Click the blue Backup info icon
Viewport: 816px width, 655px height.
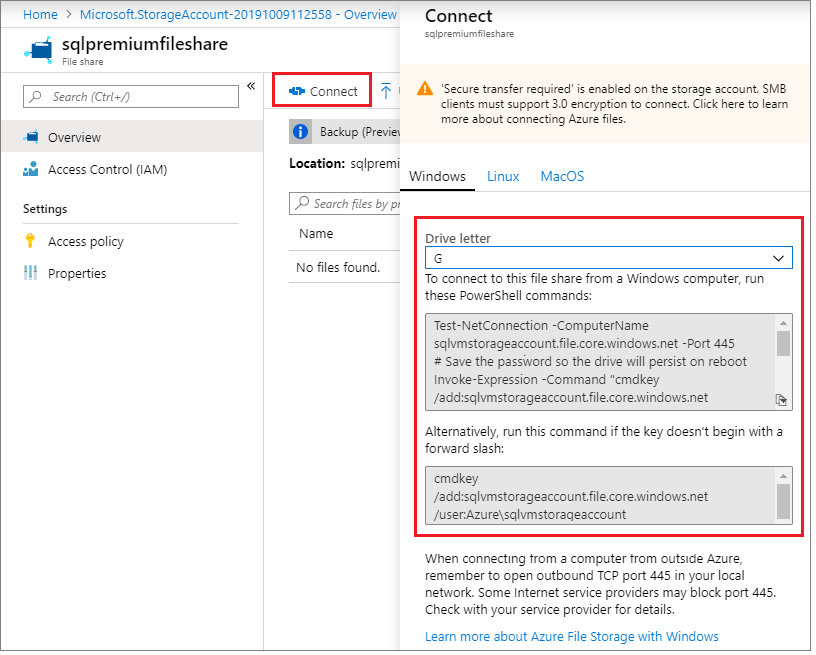[300, 132]
